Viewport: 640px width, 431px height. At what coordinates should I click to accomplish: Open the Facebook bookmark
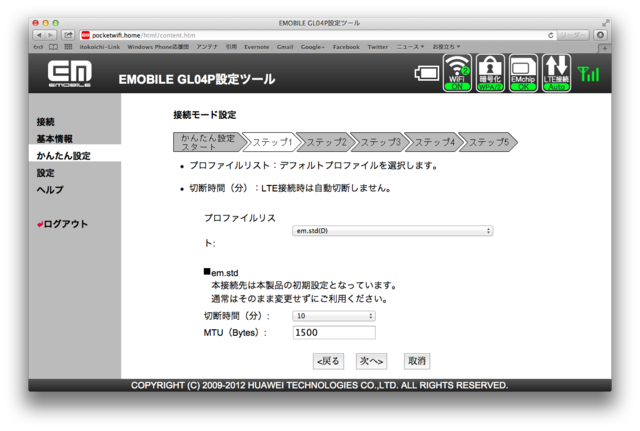tap(346, 47)
